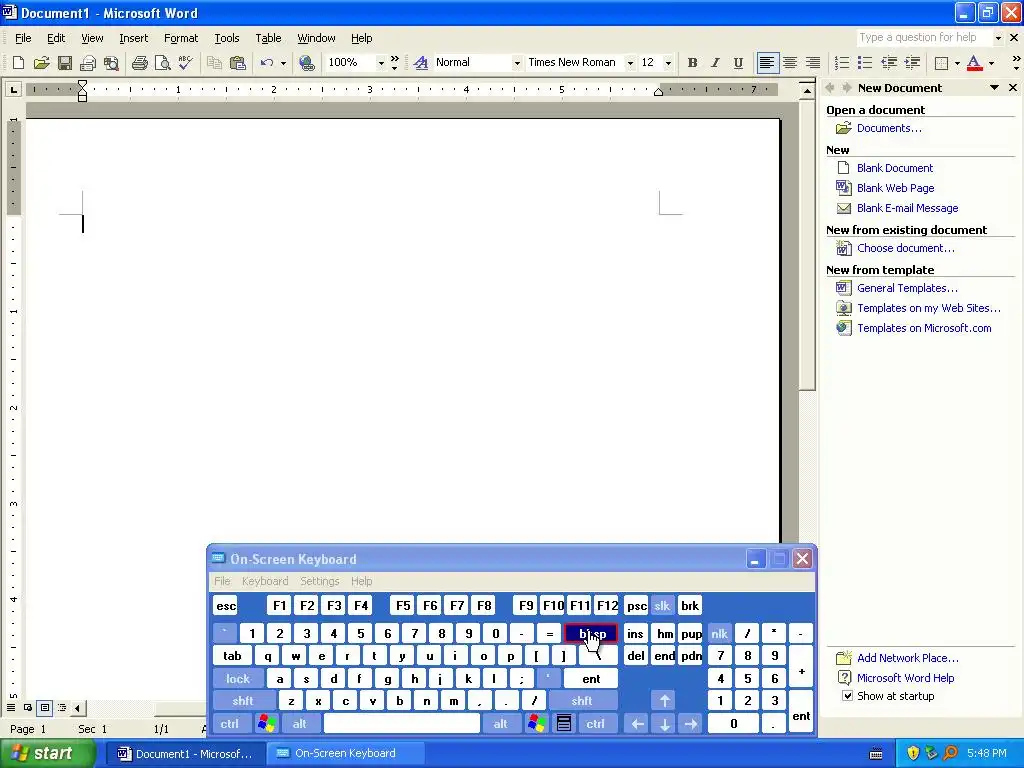
Task: Set Center paragraph alignment
Action: [x=790, y=63]
